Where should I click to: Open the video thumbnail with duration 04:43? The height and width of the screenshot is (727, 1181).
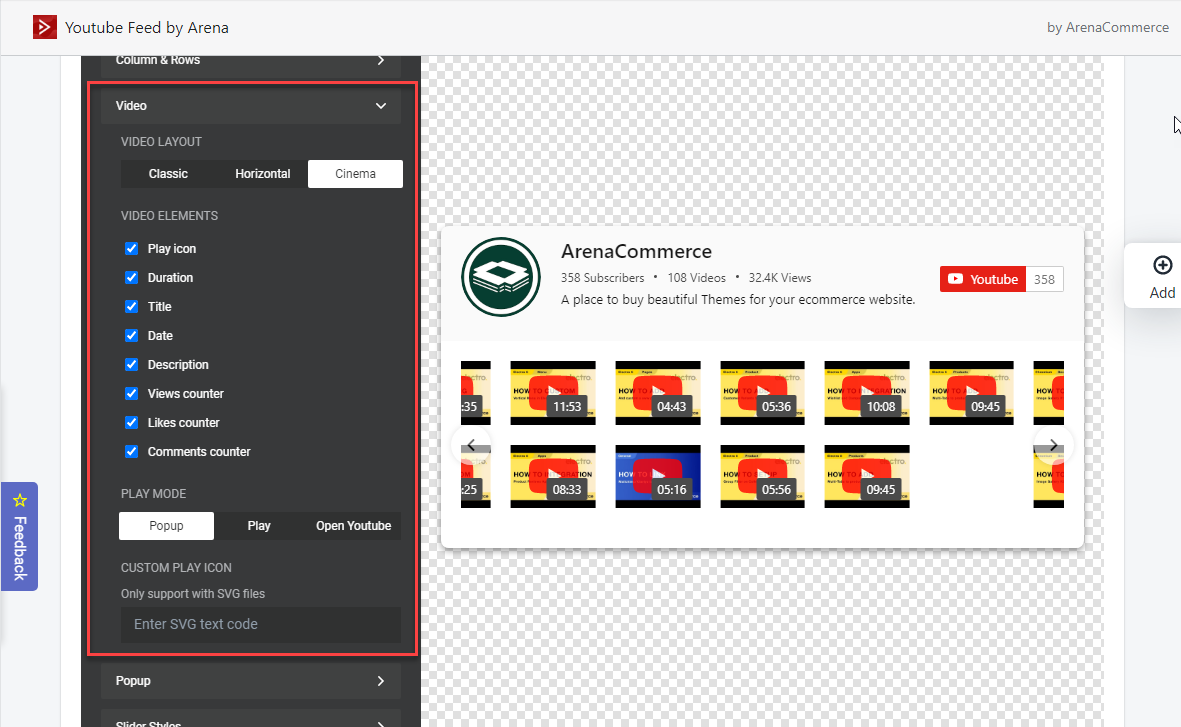click(658, 393)
